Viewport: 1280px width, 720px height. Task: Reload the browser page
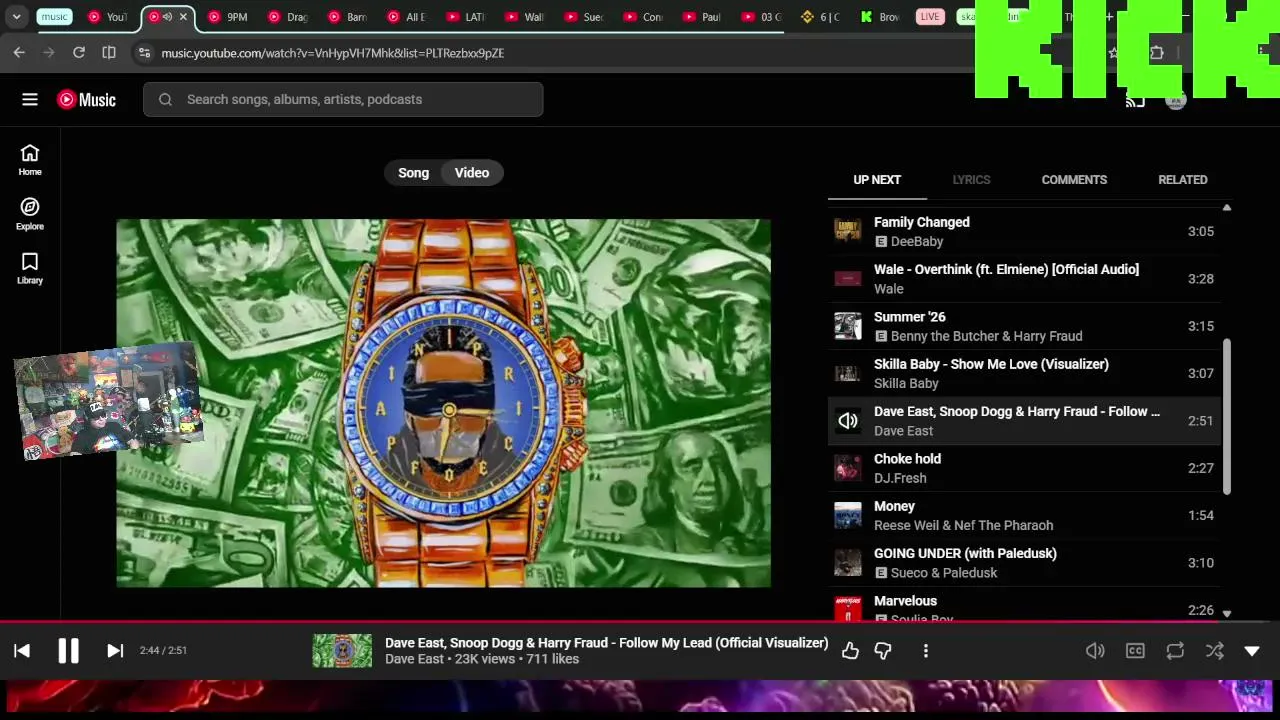[79, 53]
